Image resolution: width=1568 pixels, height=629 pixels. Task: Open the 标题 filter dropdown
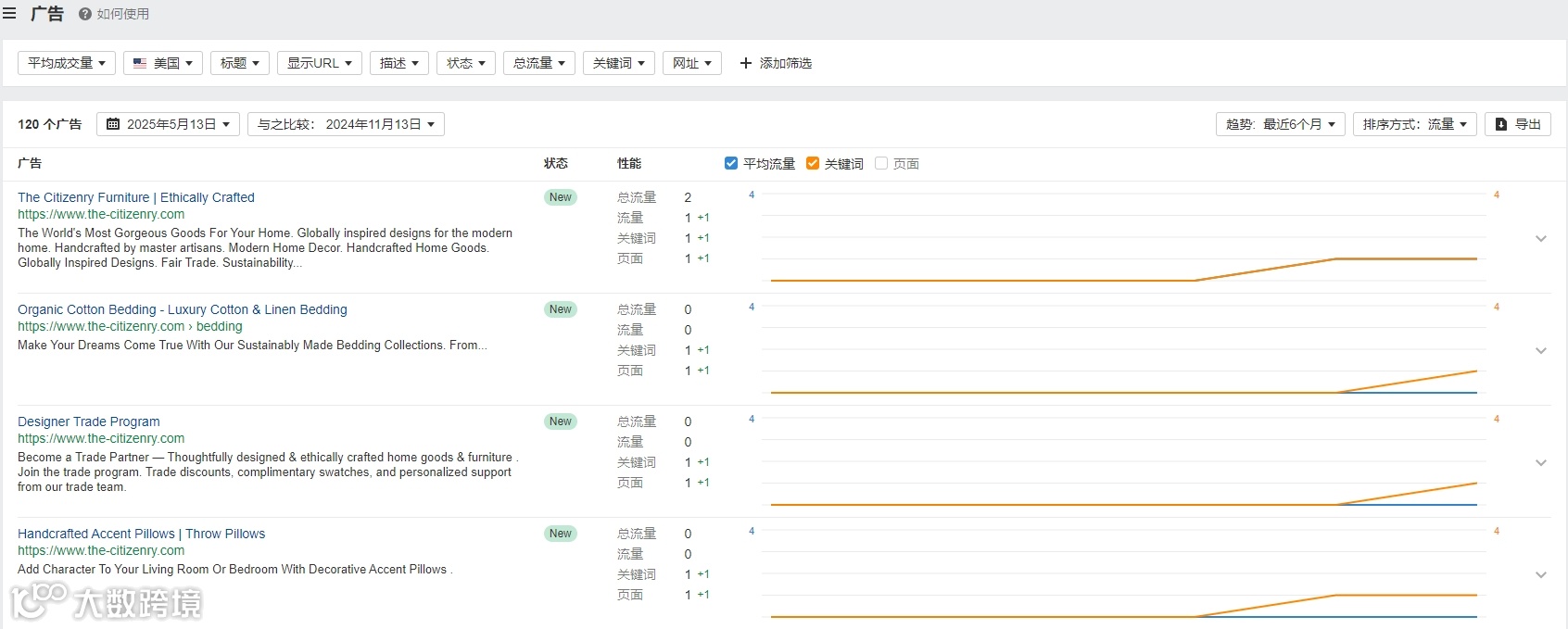240,63
